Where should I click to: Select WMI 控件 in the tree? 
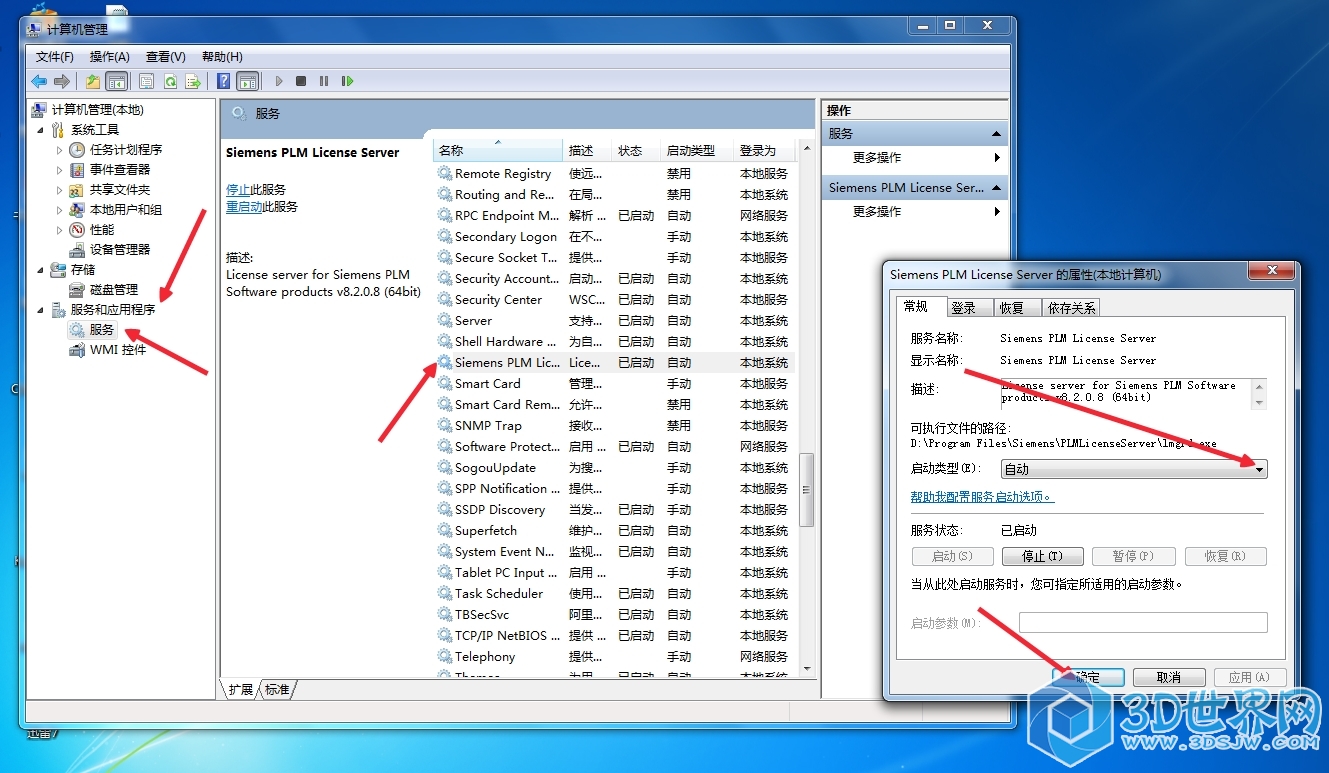(x=118, y=350)
